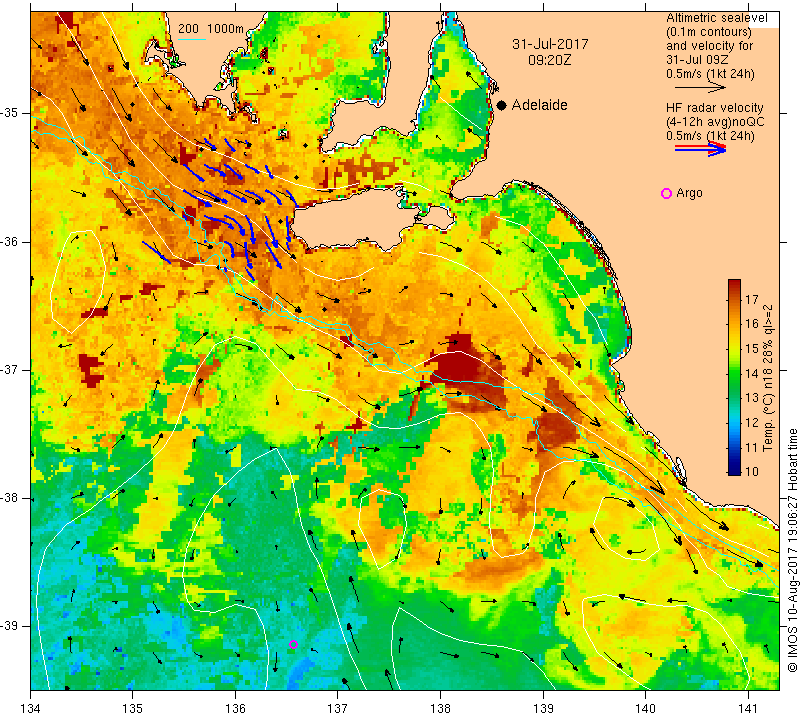Click the Altimetric sealevel legend heading
This screenshot has width=800, height=720.
tap(716, 18)
